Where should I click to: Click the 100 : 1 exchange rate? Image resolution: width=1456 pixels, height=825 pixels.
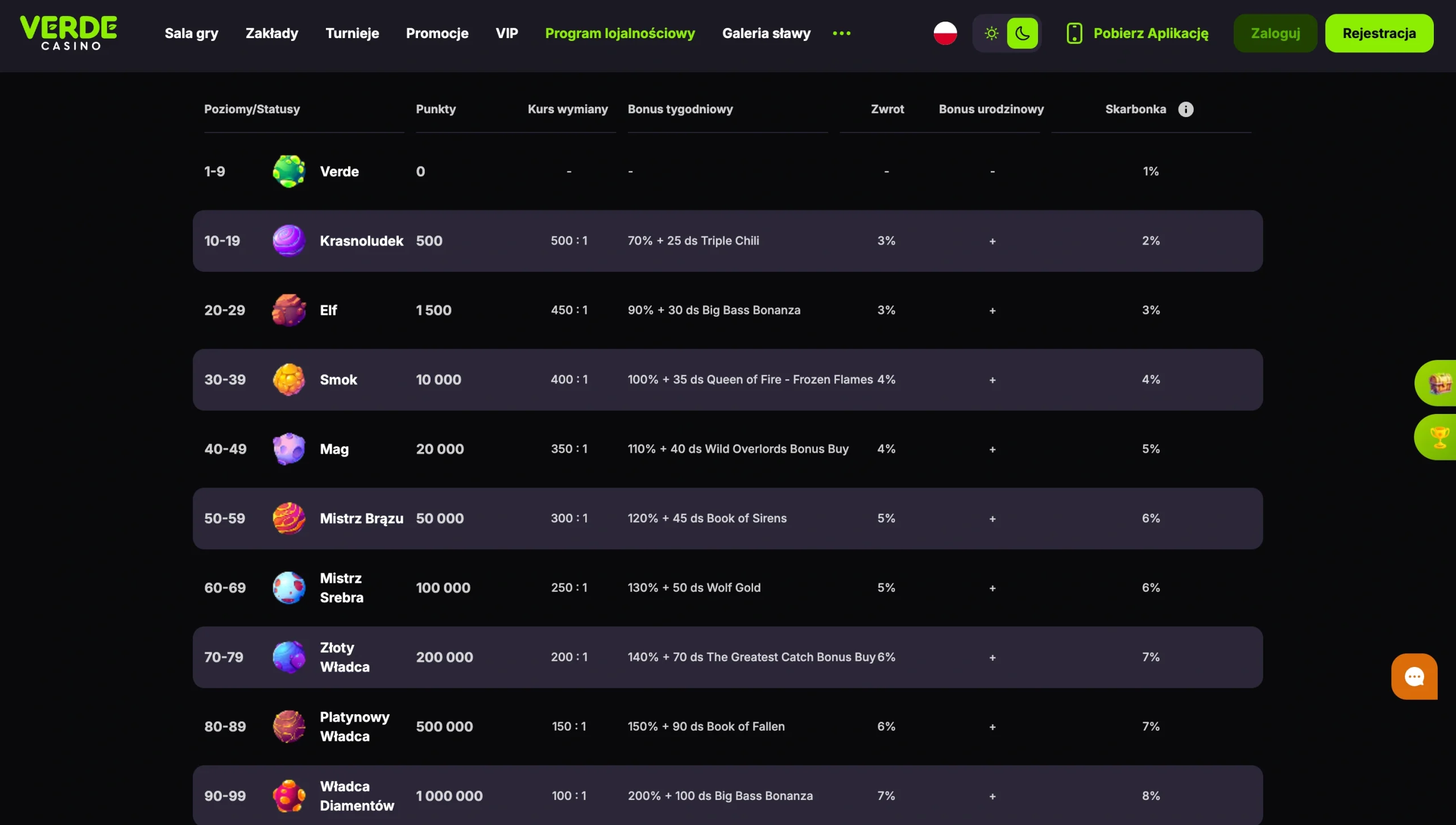click(569, 795)
